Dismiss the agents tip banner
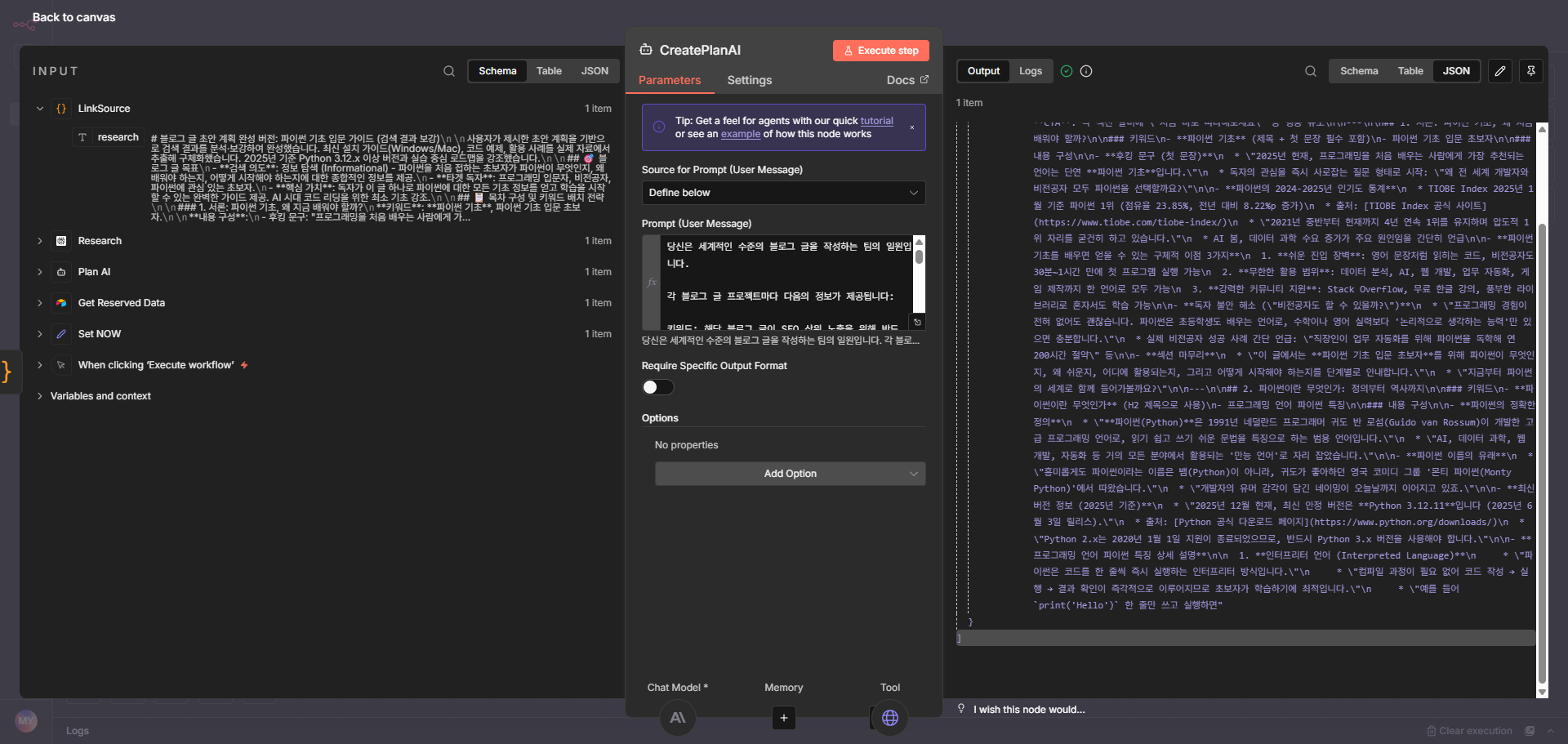 click(x=912, y=127)
